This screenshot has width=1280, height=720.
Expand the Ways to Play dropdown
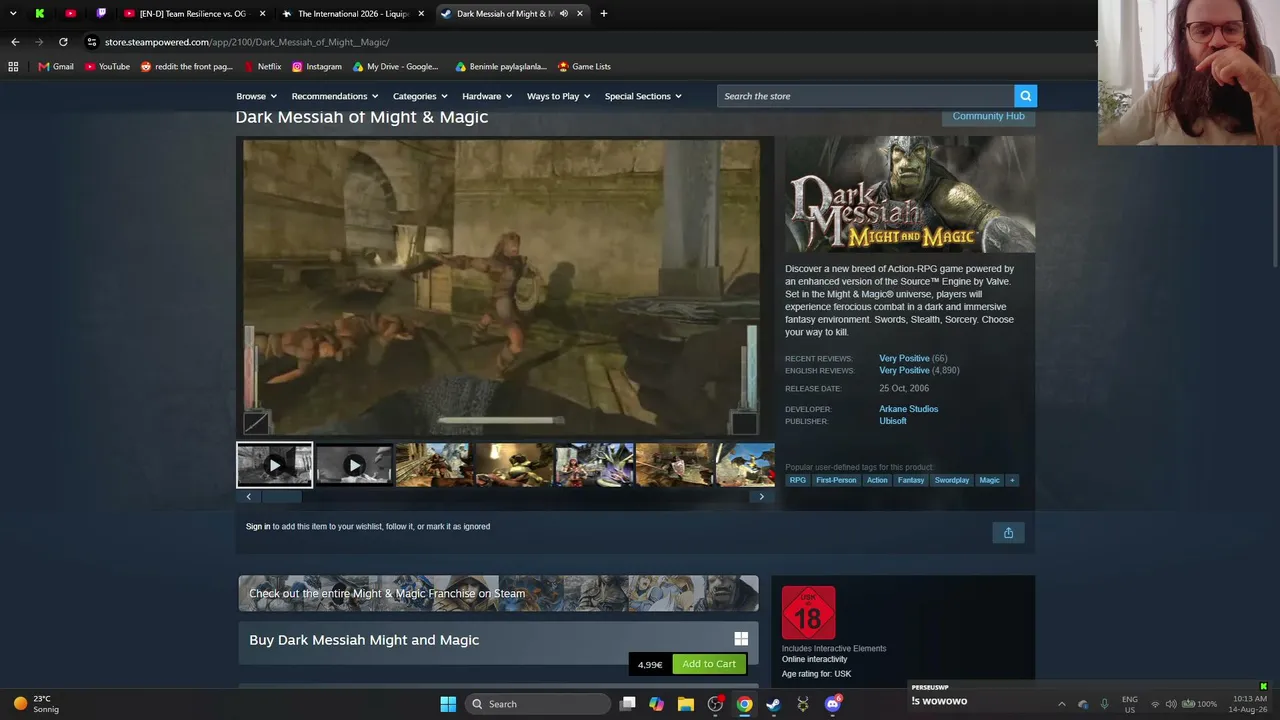pyautogui.click(x=559, y=96)
